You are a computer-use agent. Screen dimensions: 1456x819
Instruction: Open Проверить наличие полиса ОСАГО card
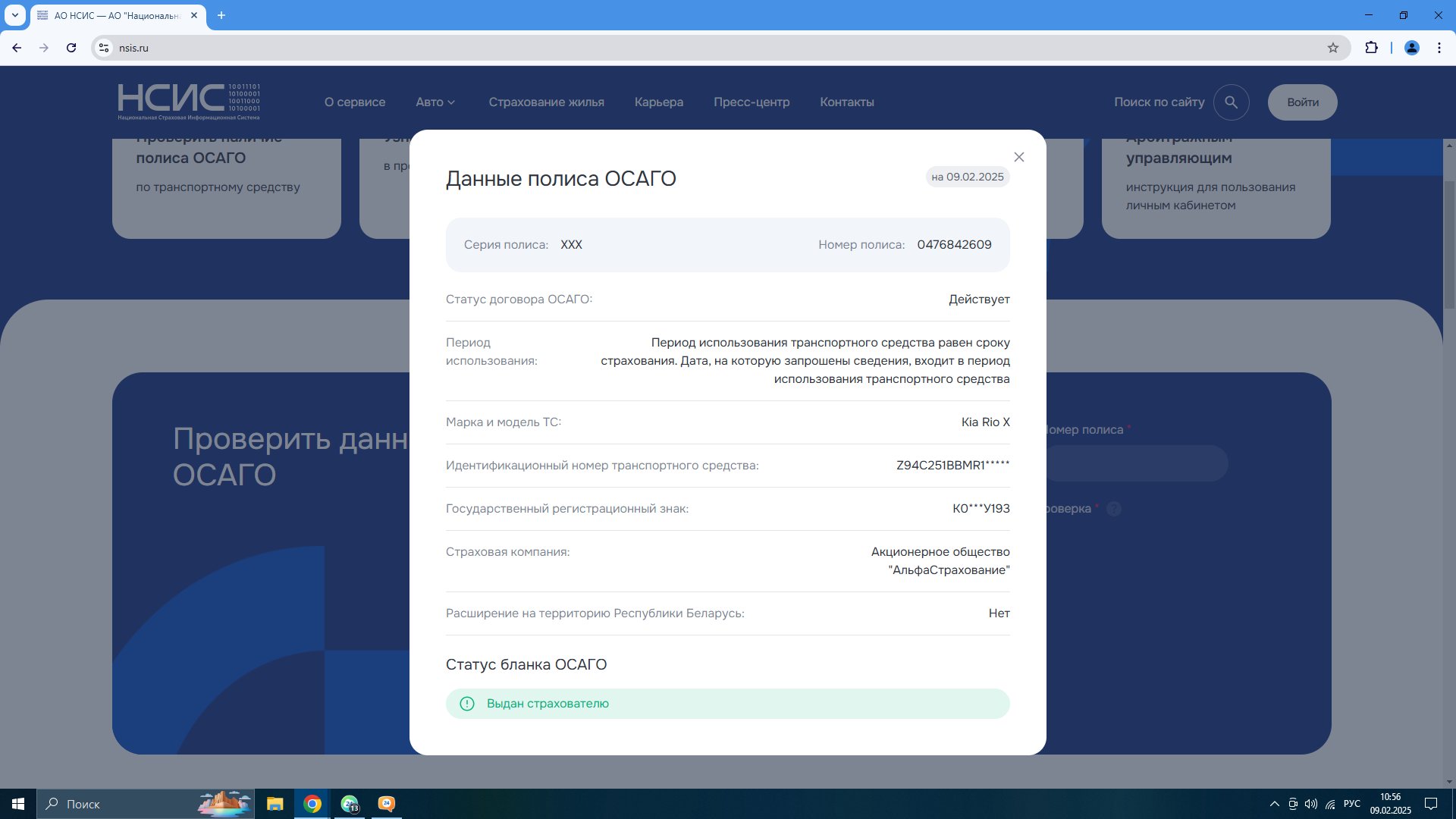click(226, 187)
